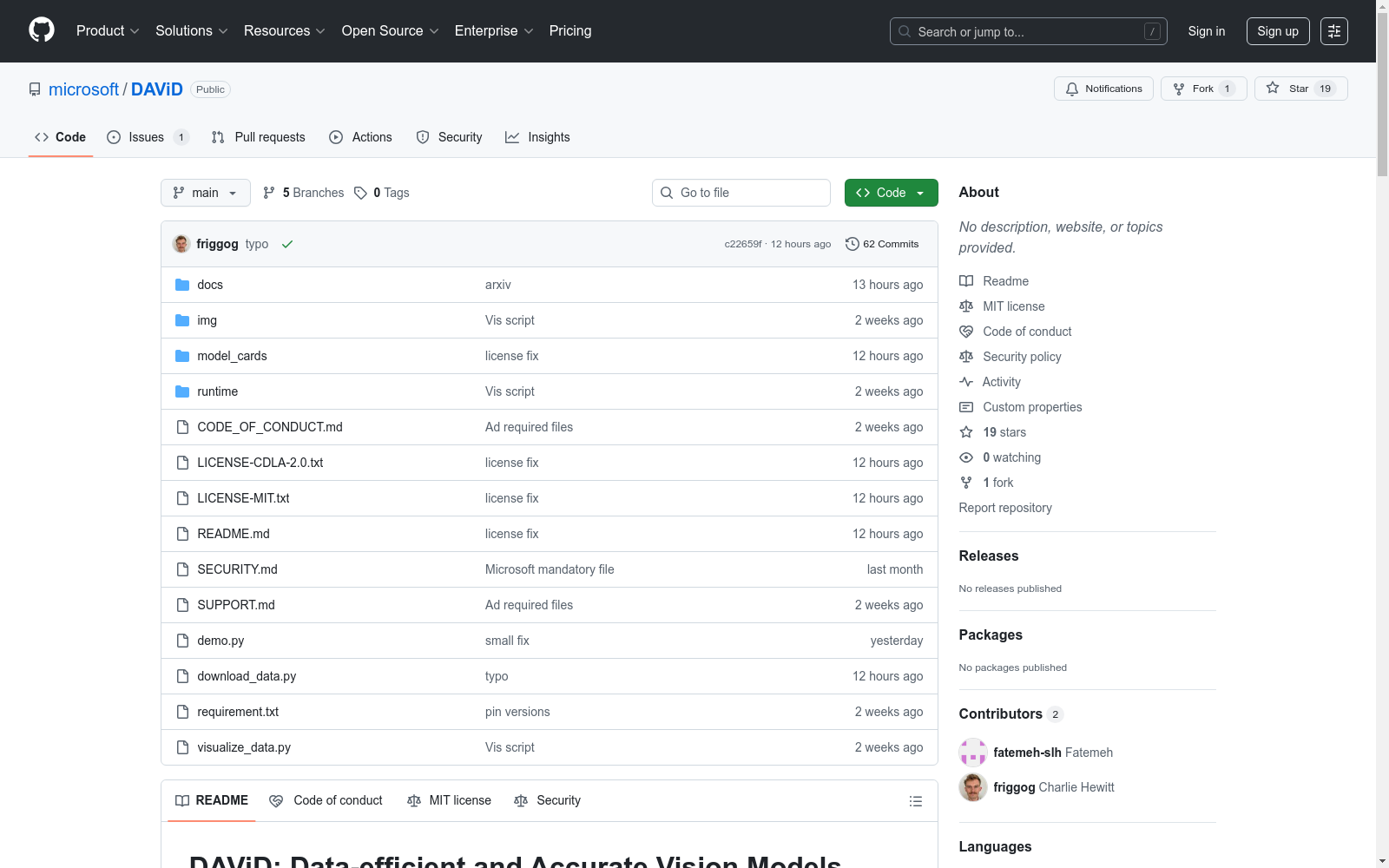Viewport: 1389px width, 868px height.
Task: Open the c22659f commit hash link
Action: [x=743, y=244]
